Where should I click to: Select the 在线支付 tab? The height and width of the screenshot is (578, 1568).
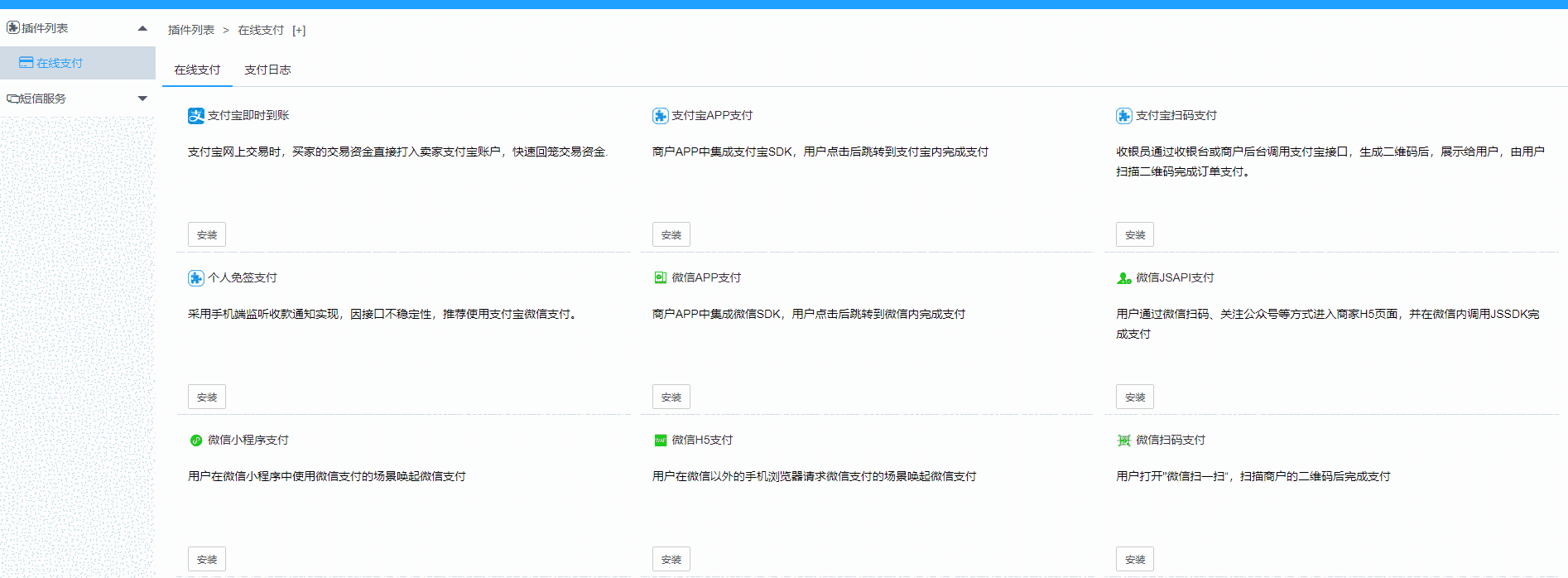[197, 70]
